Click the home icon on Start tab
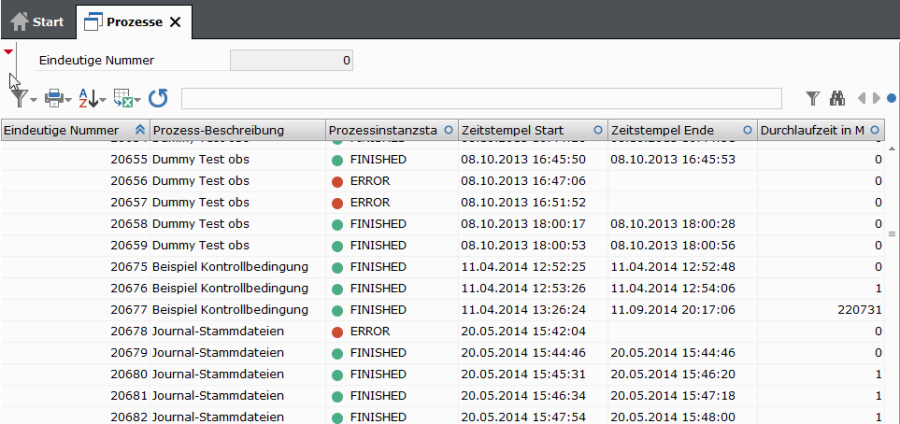The height and width of the screenshot is (424, 900). (x=19, y=22)
